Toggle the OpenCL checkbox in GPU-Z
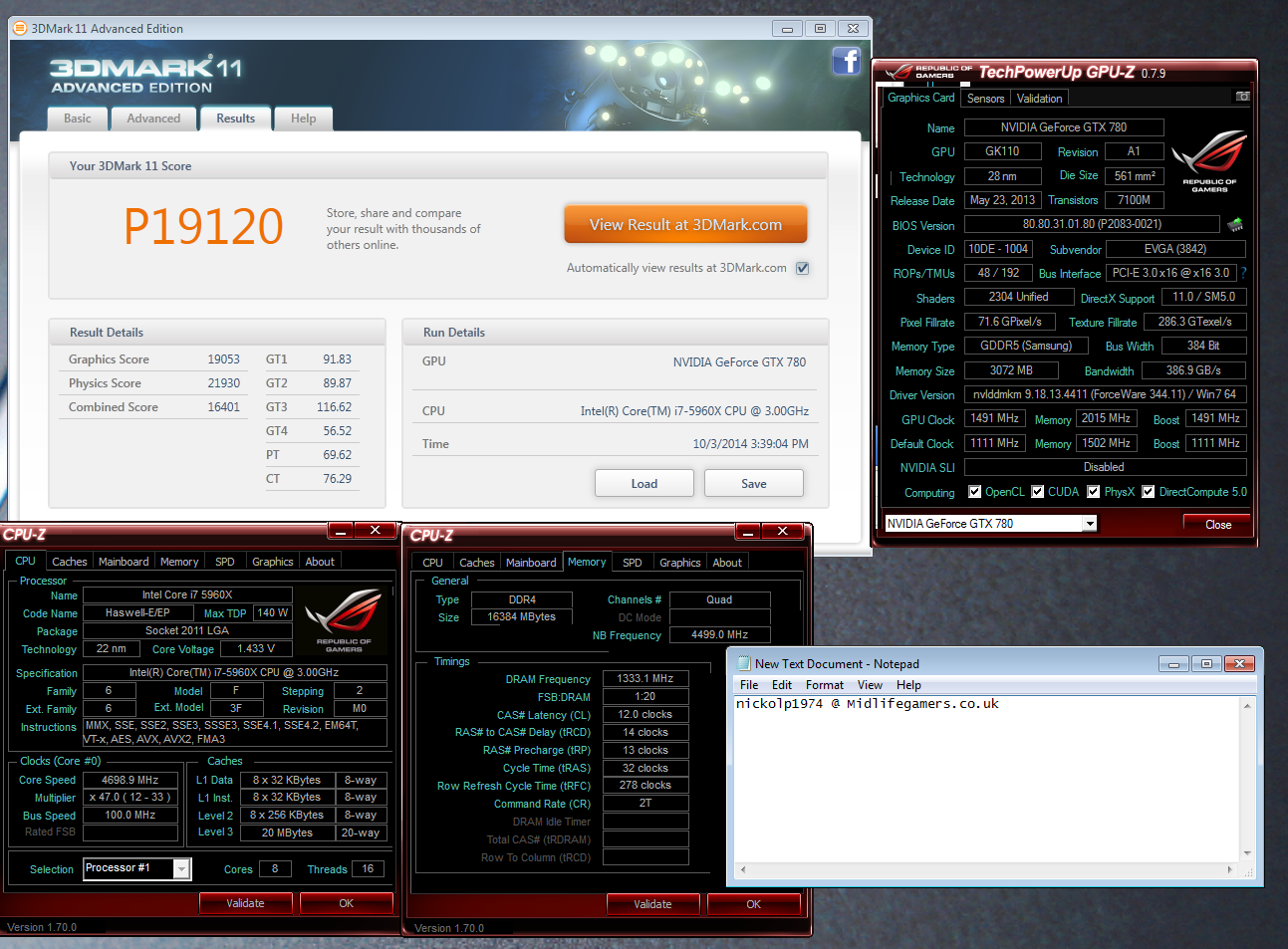This screenshot has width=1288, height=949. tap(975, 492)
